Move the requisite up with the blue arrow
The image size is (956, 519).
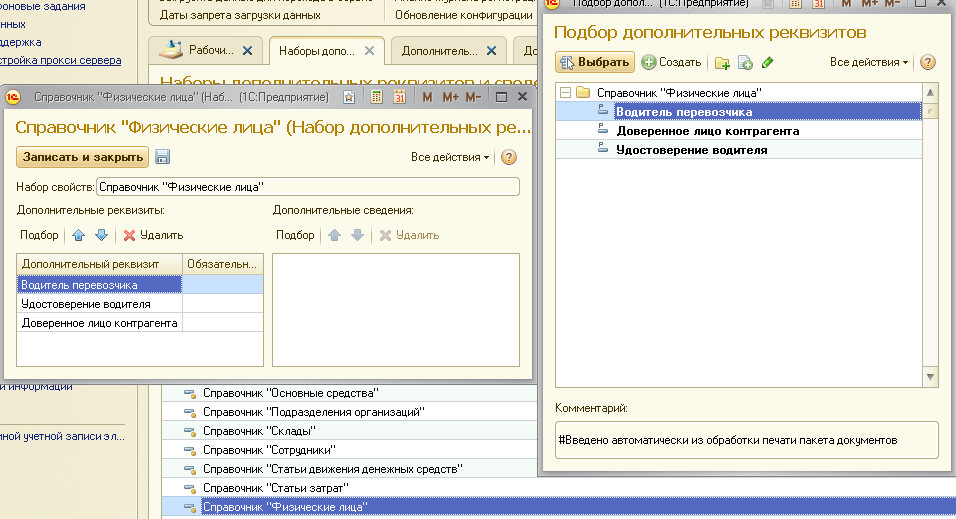click(x=79, y=235)
